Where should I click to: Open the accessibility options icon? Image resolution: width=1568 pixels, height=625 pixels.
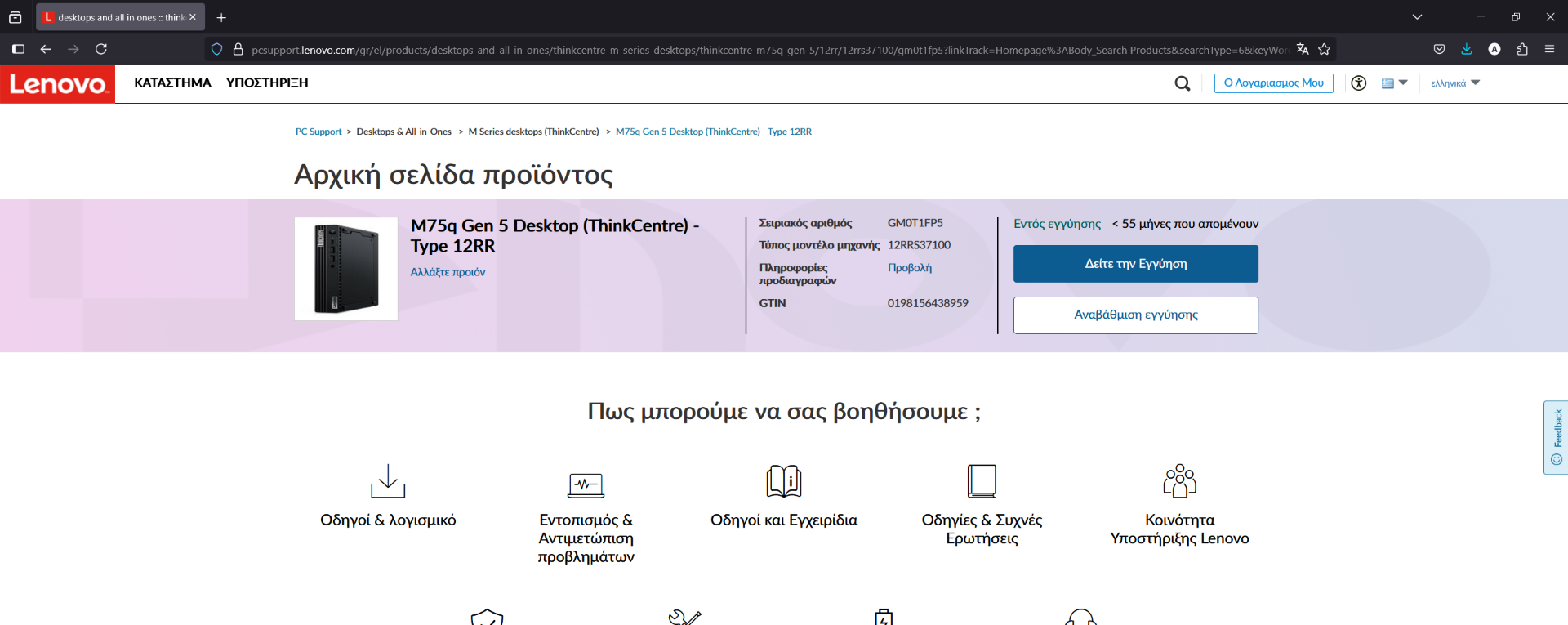tap(1359, 83)
